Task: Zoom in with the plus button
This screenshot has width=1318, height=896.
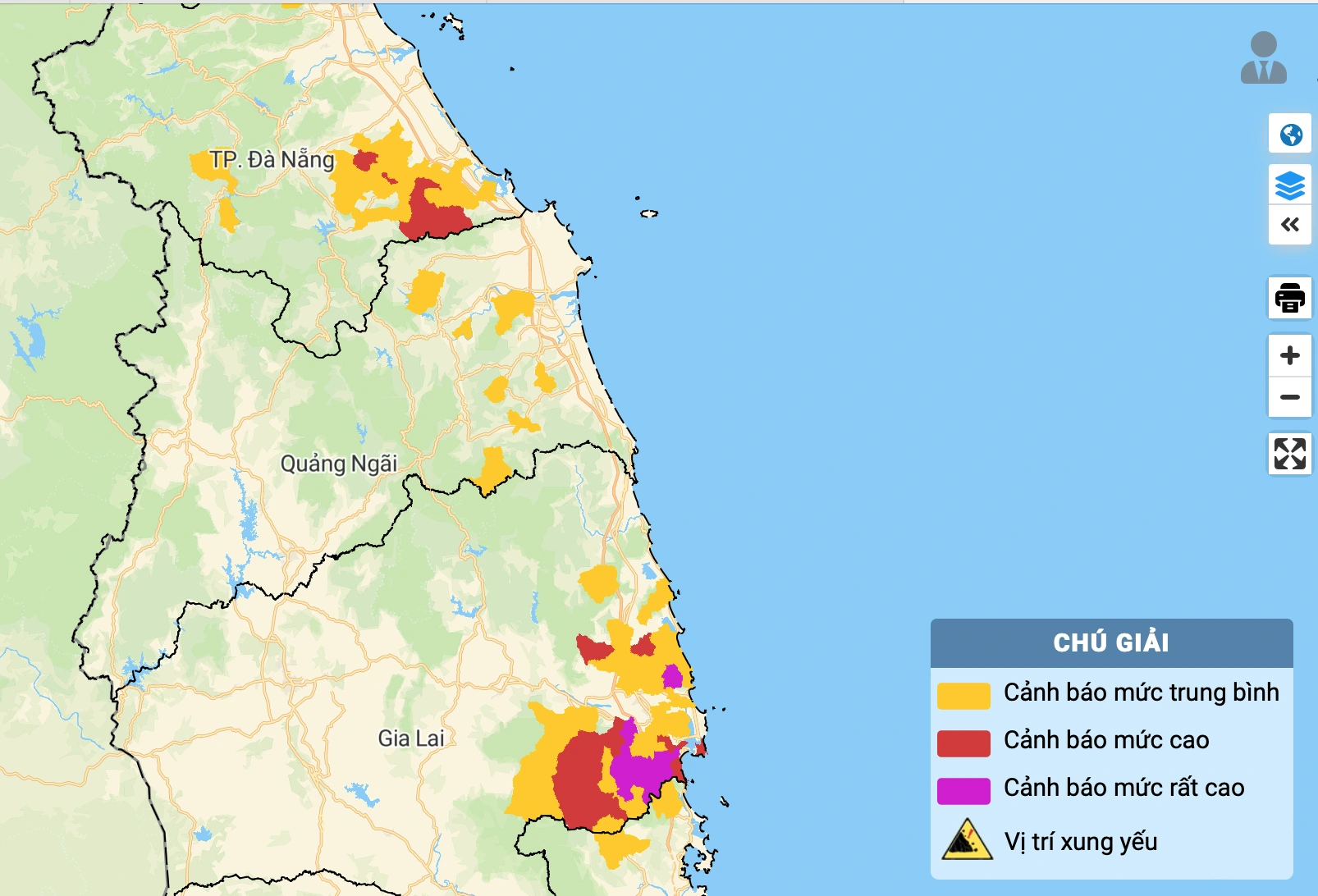Action: coord(1290,355)
